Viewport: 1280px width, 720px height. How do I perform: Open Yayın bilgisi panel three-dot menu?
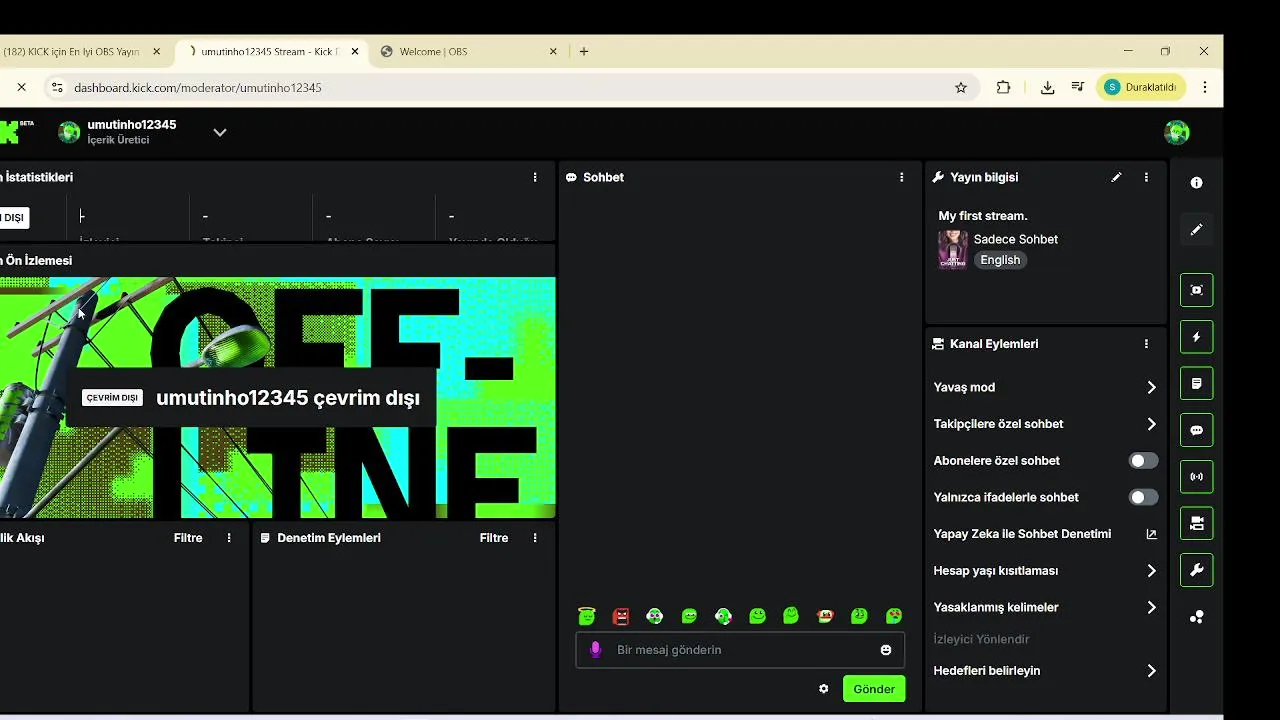click(x=1146, y=177)
